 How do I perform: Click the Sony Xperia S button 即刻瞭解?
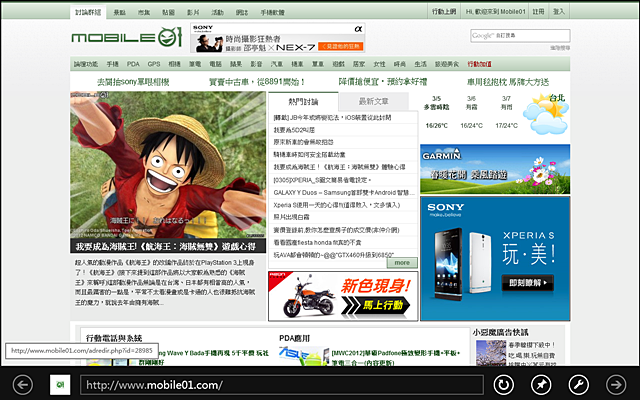point(527,282)
